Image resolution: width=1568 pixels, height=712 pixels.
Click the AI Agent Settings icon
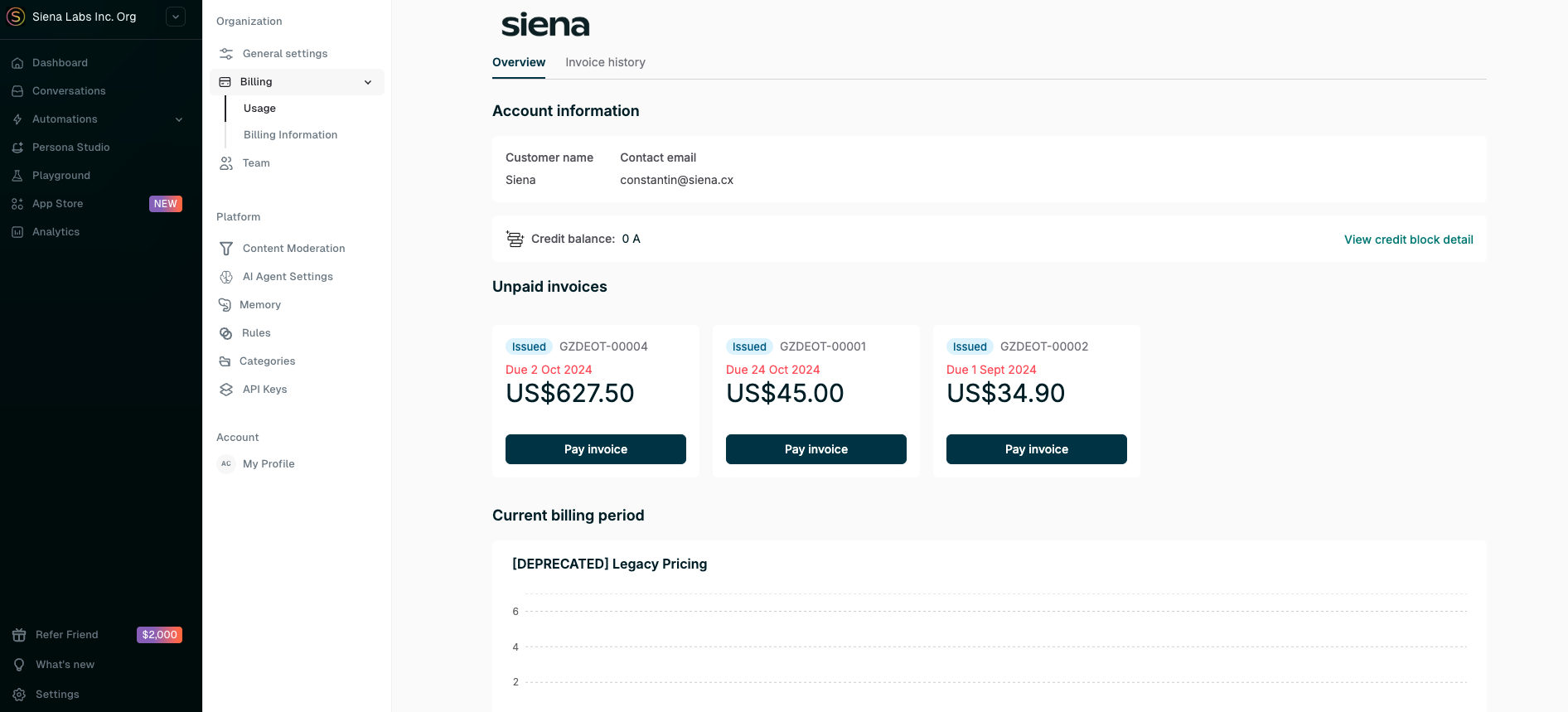pos(225,277)
